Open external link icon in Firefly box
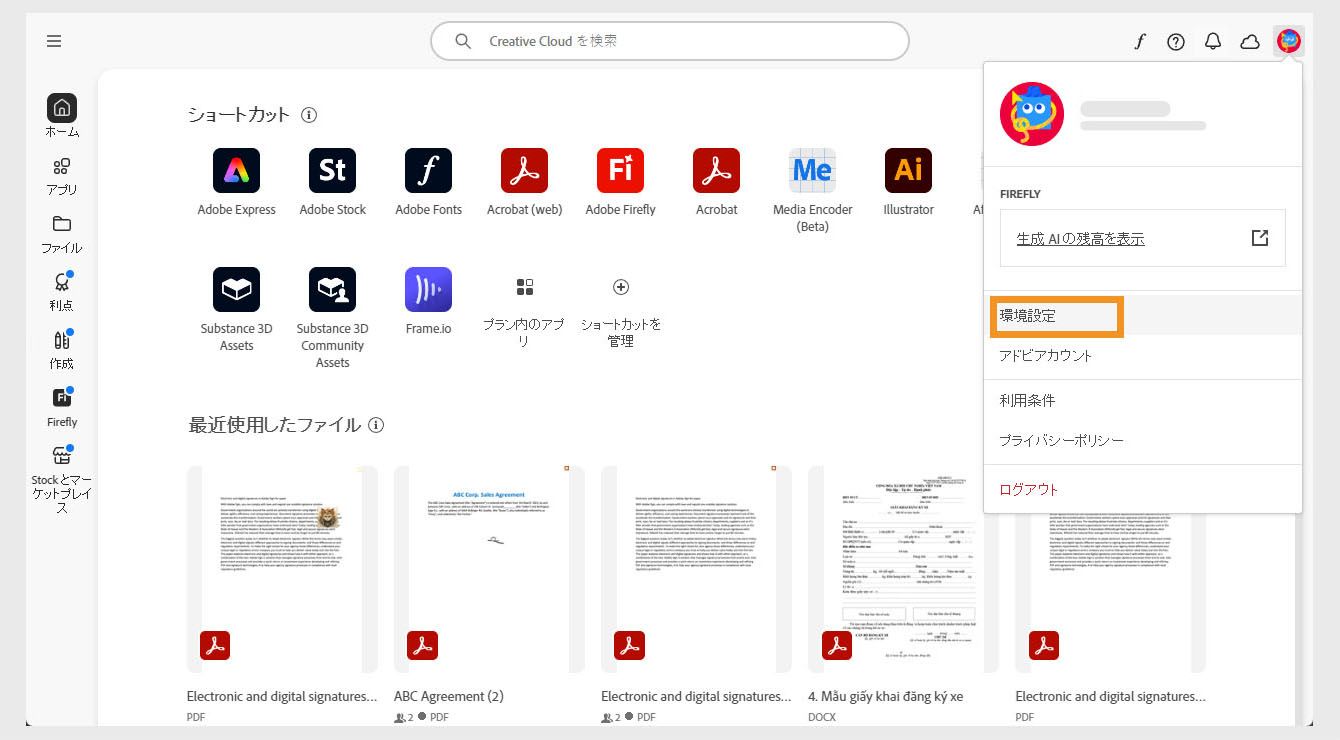Image resolution: width=1340 pixels, height=740 pixels. pos(1260,238)
